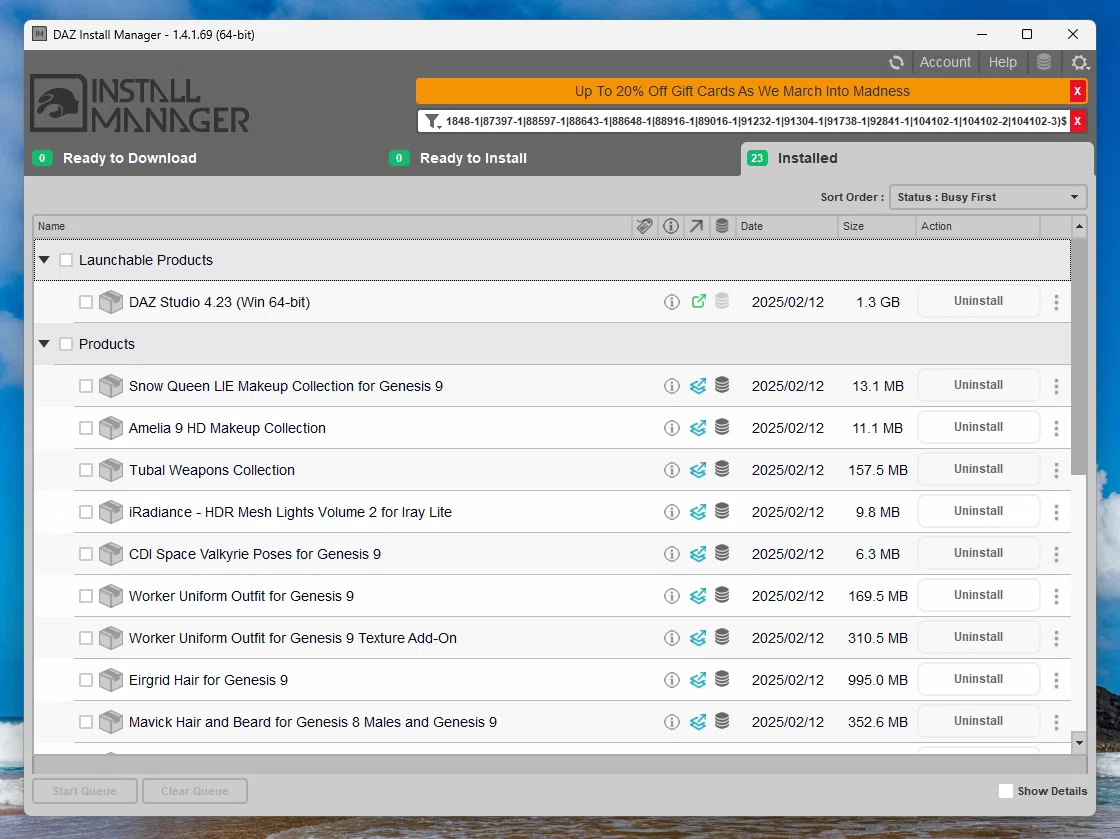Click the refresh icon next to Account
The image size is (1120, 839).
896,63
